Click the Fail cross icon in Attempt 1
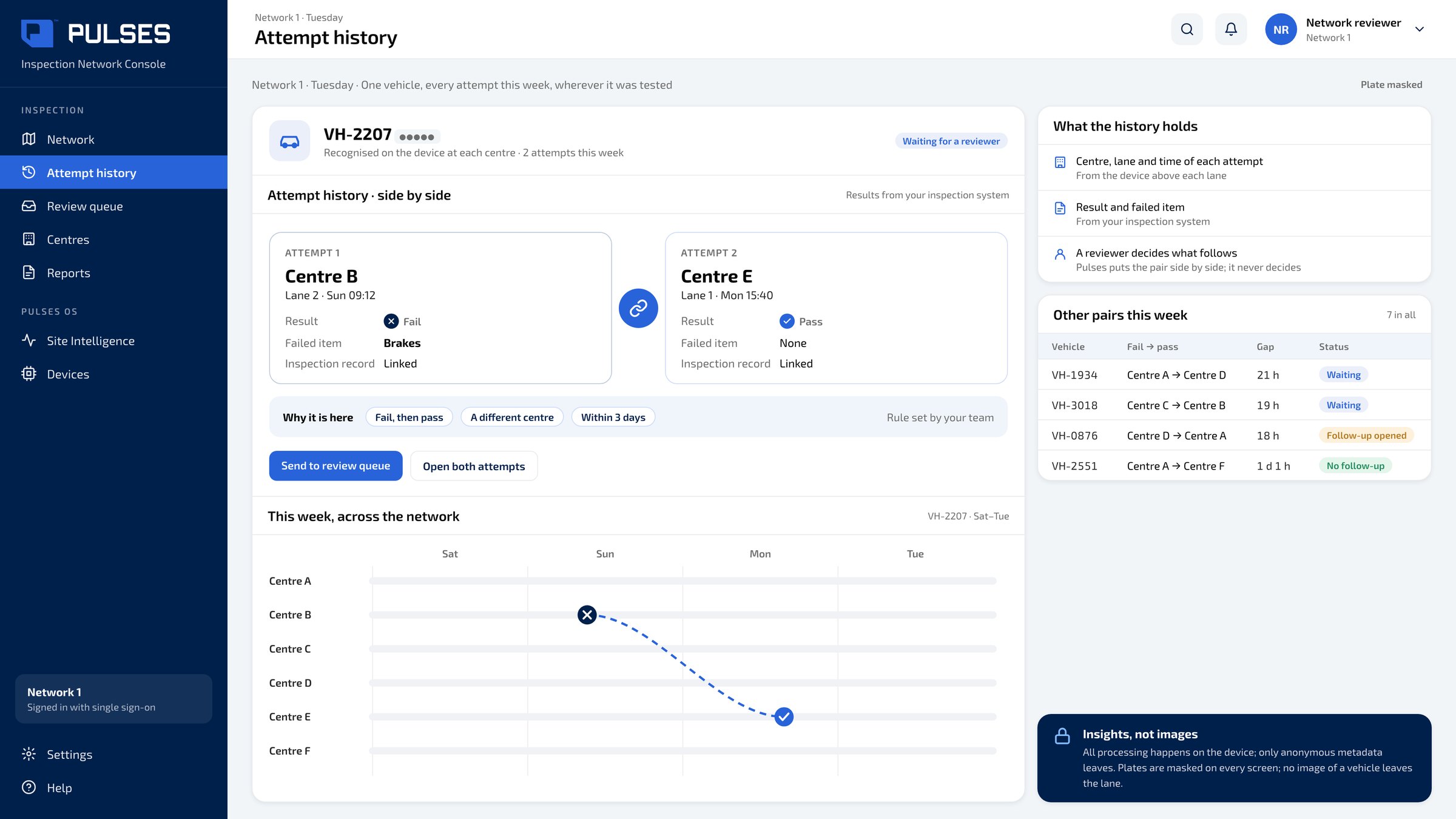This screenshot has height=819, width=1456. [391, 321]
